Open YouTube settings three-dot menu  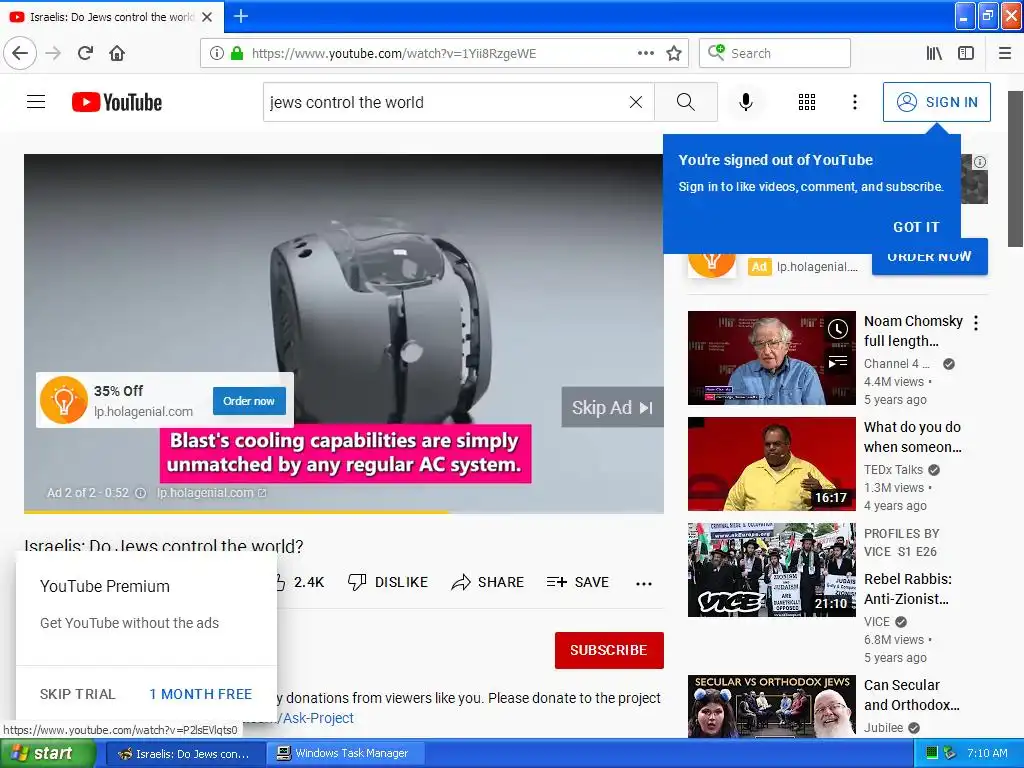click(x=854, y=102)
